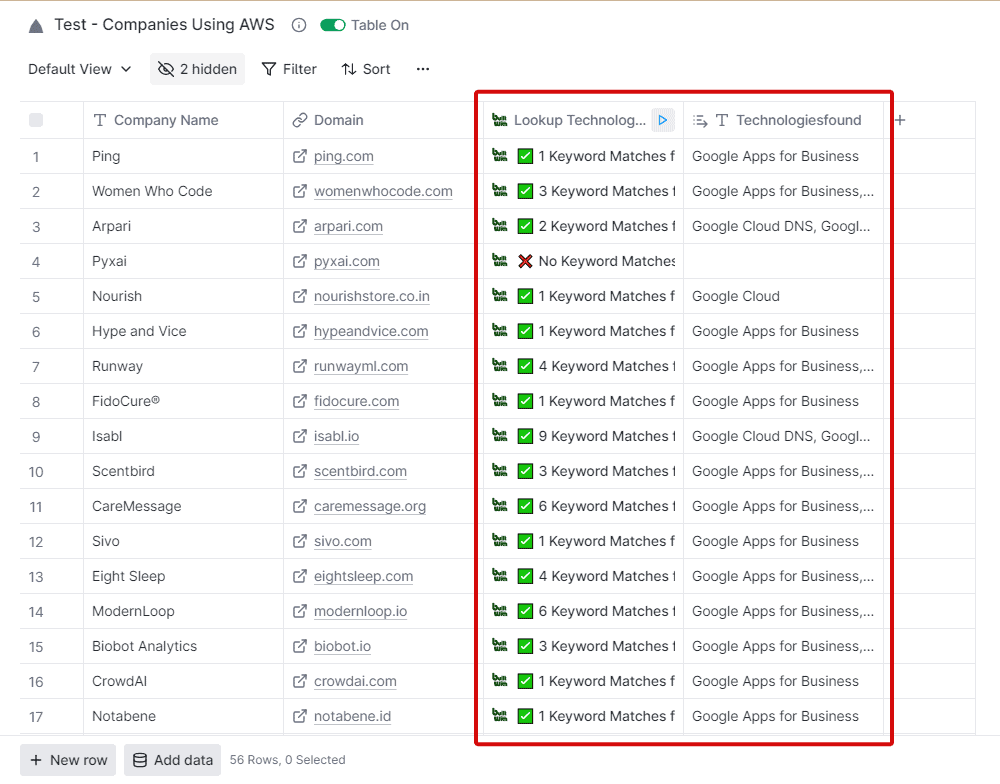Screen dimensions: 1000x784
Task: Click the add column plus icon
Action: 900,120
